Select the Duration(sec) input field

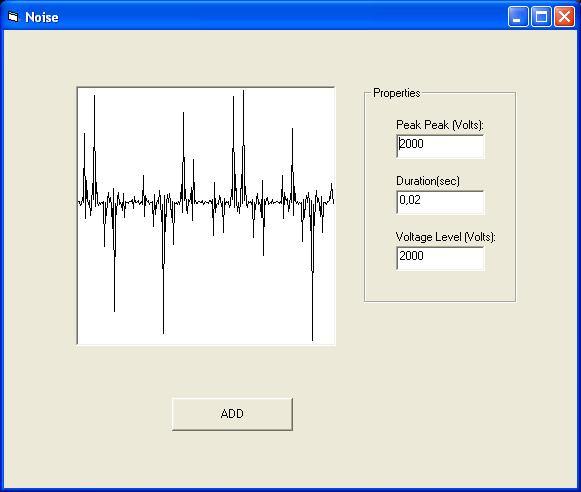tap(440, 202)
